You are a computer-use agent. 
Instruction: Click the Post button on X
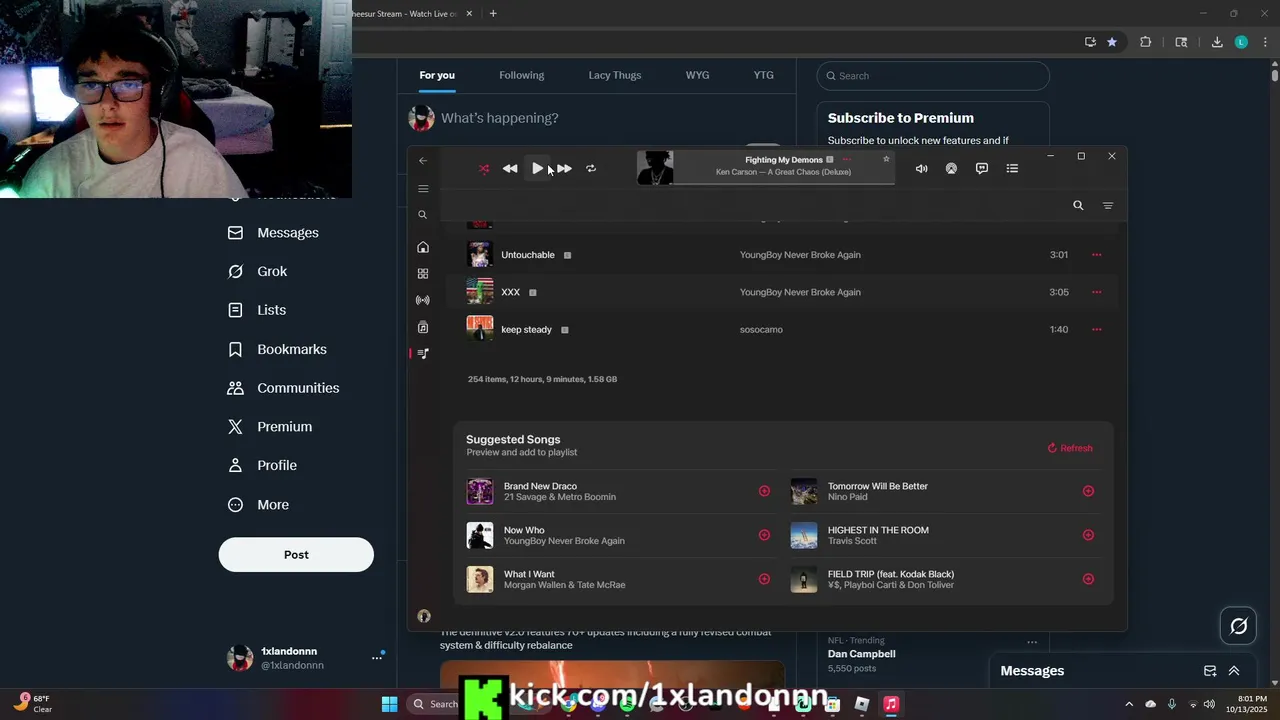pyautogui.click(x=296, y=555)
